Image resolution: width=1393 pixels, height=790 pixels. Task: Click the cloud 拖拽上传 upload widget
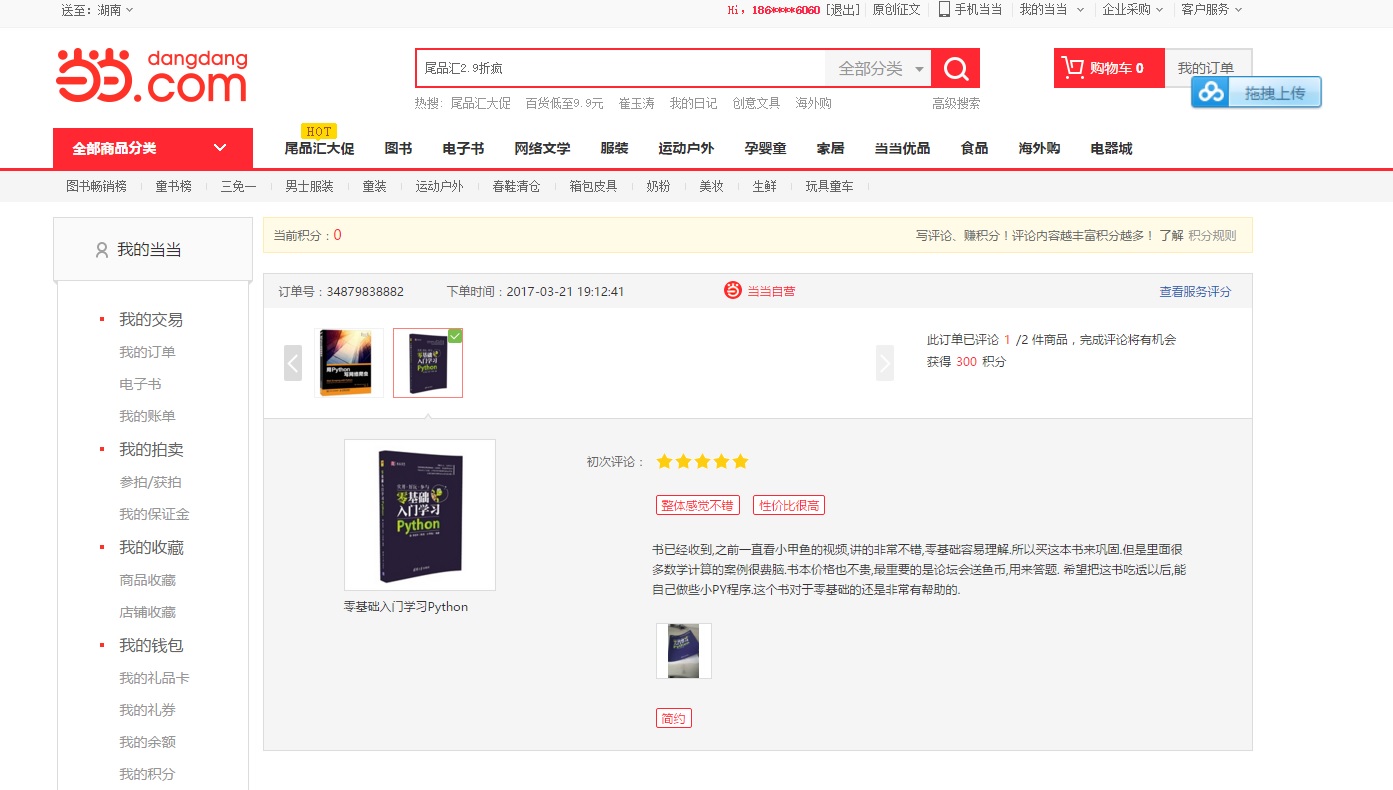[x=1256, y=92]
